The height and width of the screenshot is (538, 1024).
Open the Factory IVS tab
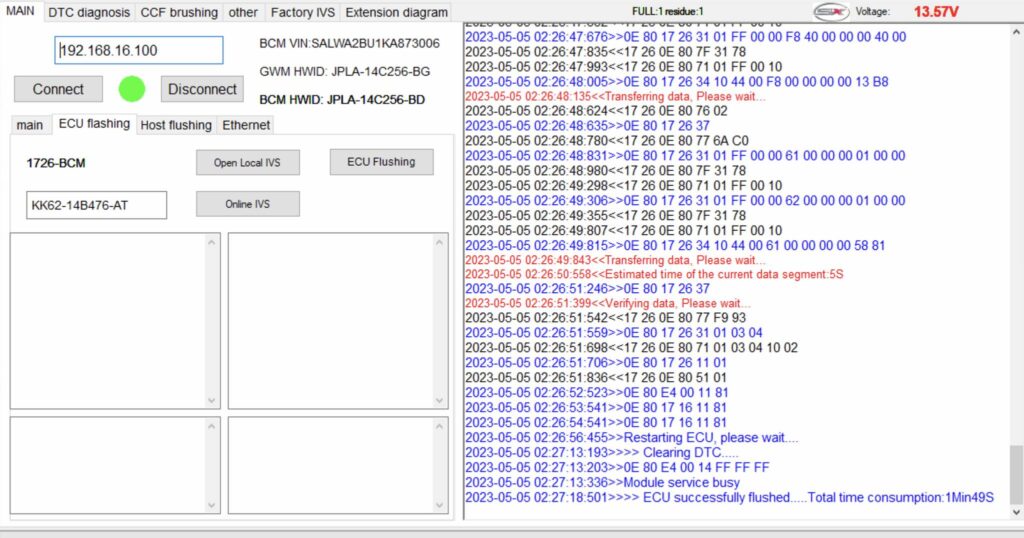coord(302,12)
